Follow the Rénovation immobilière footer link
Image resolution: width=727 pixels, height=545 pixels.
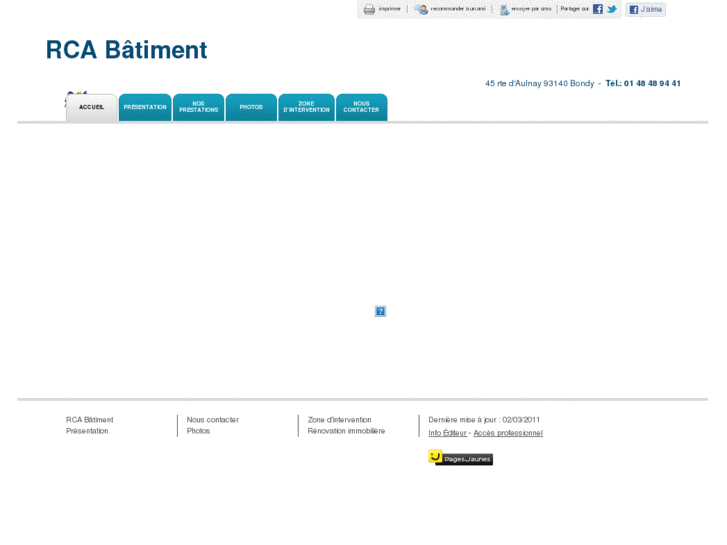(x=346, y=431)
